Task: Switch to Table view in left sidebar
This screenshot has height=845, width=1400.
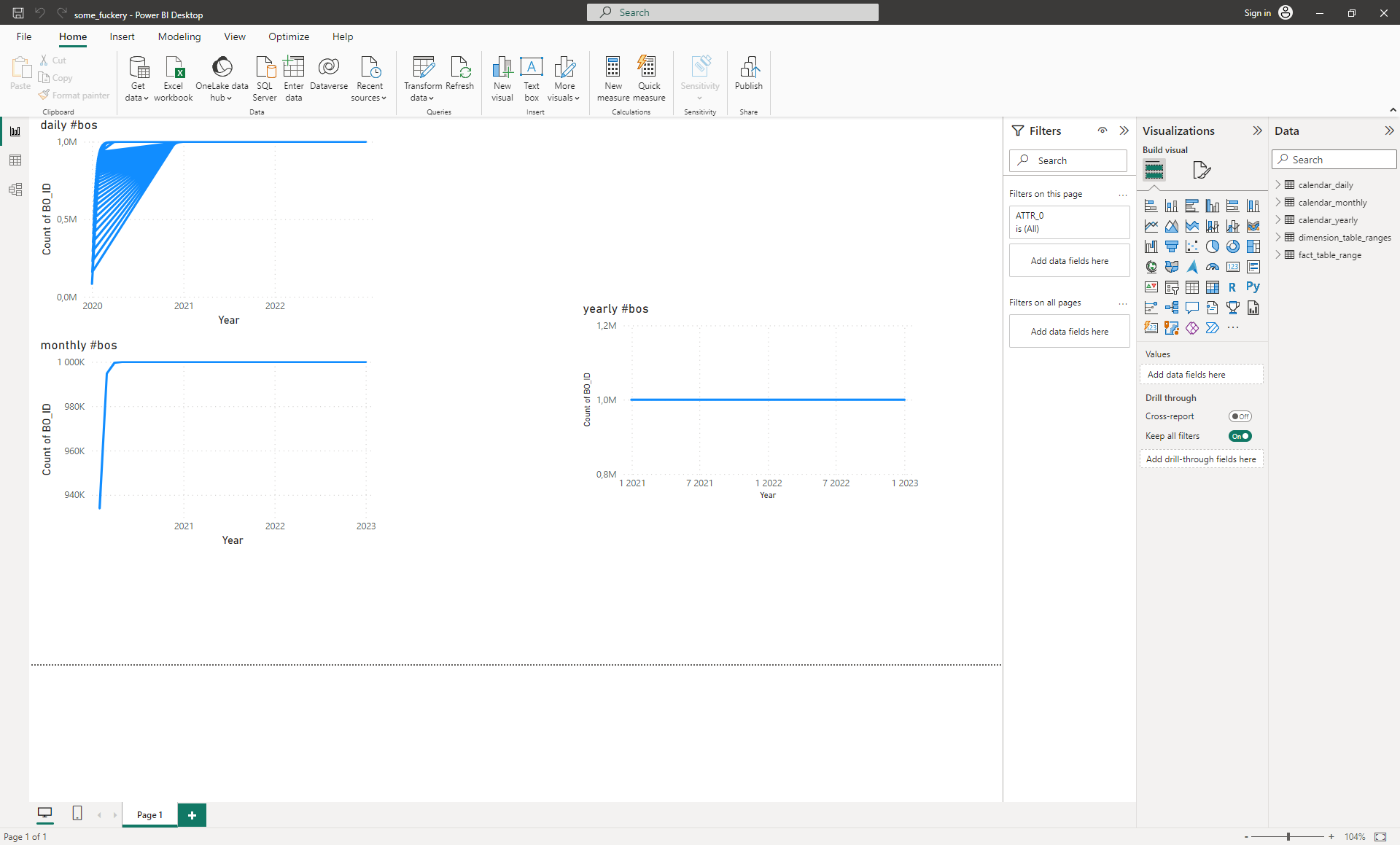Action: point(15,160)
